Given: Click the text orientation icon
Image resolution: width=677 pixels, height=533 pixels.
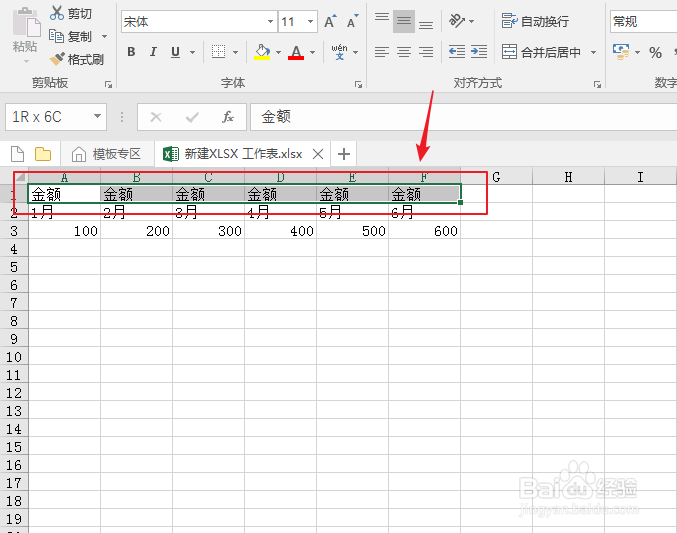Looking at the screenshot, I should point(457,21).
